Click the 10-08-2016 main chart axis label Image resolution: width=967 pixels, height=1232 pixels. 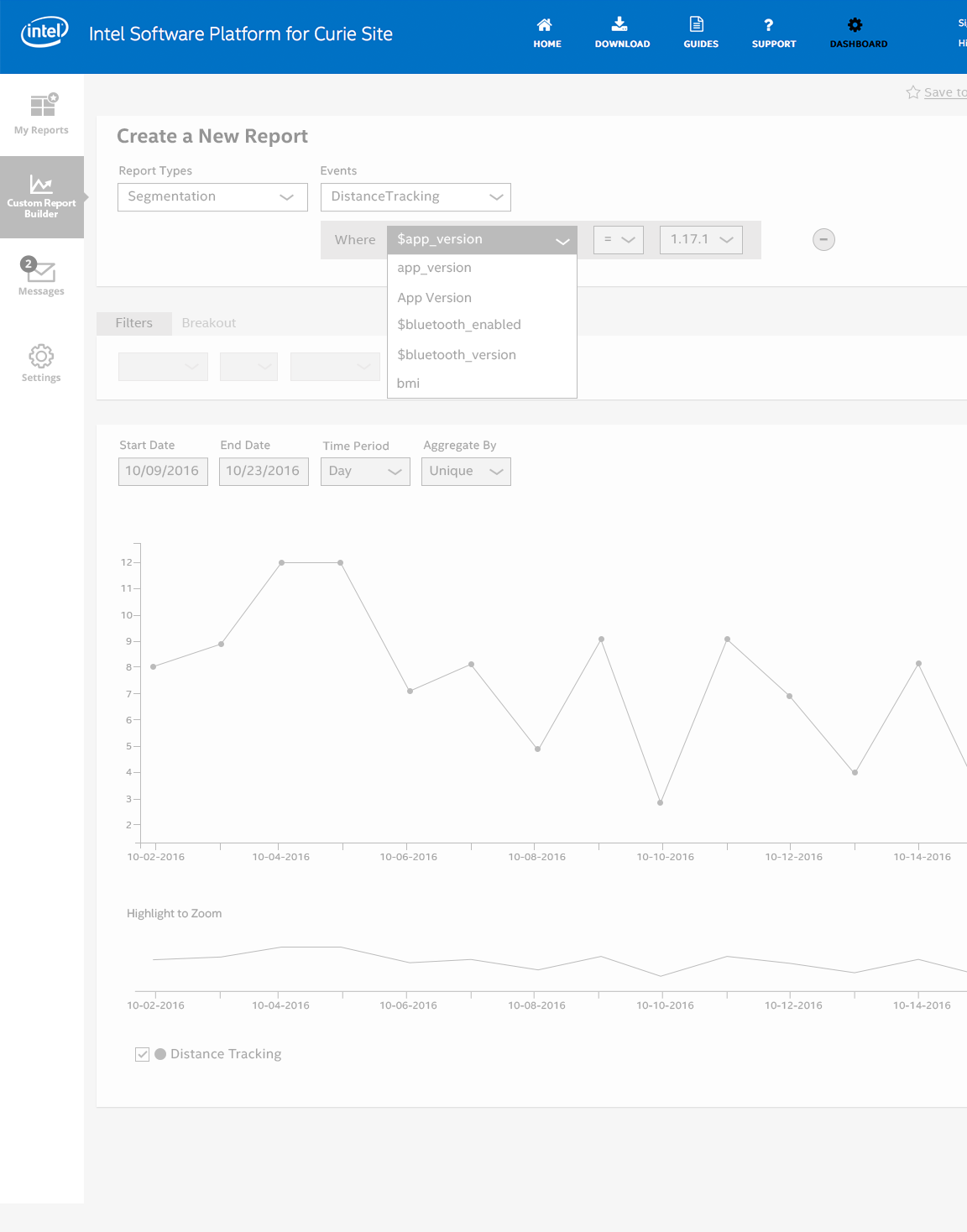[x=537, y=857]
